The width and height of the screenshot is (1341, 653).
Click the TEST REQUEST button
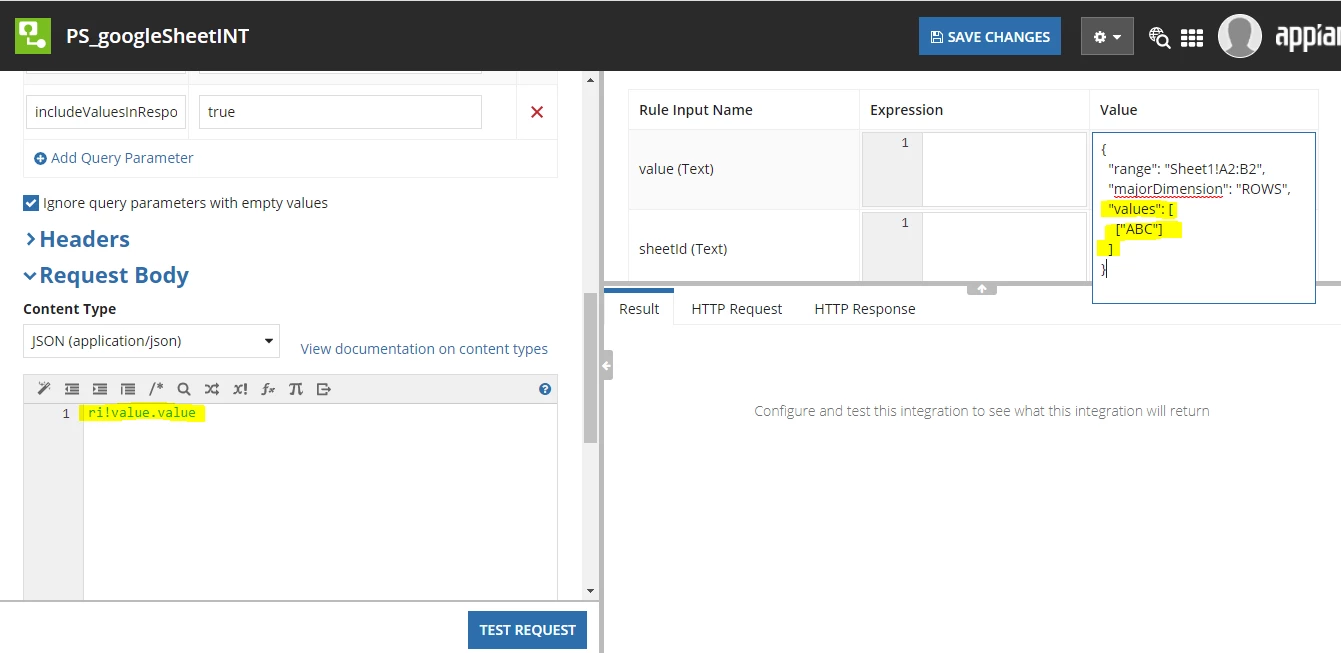(527, 630)
